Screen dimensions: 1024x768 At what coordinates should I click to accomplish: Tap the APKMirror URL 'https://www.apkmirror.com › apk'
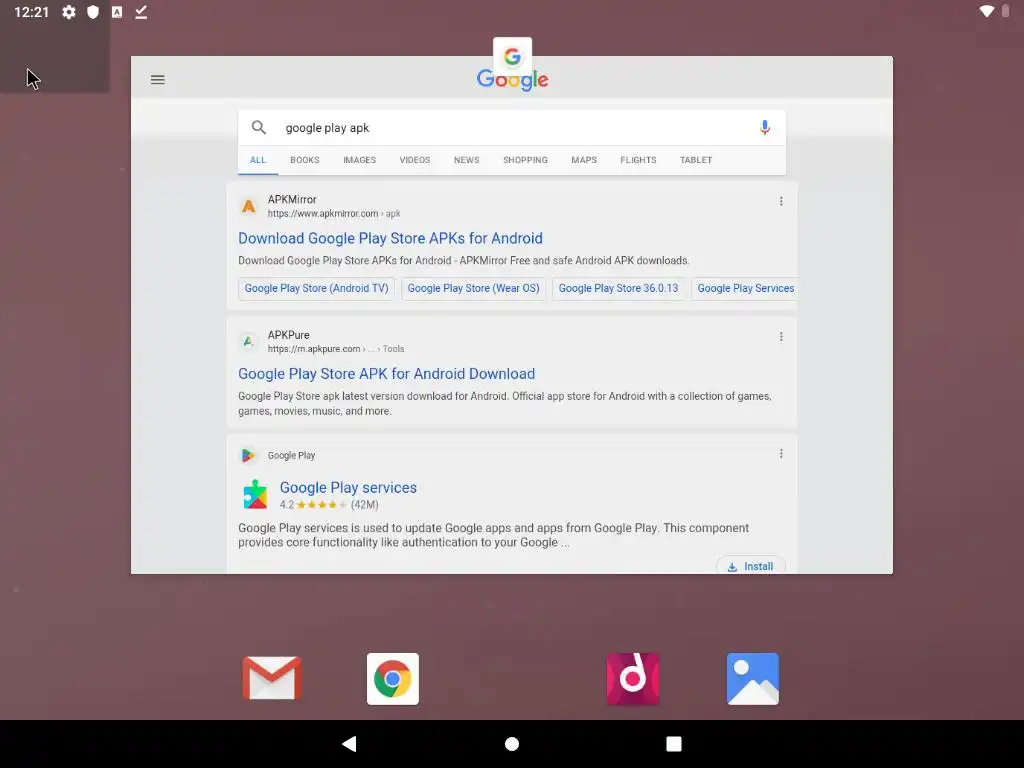tap(334, 214)
